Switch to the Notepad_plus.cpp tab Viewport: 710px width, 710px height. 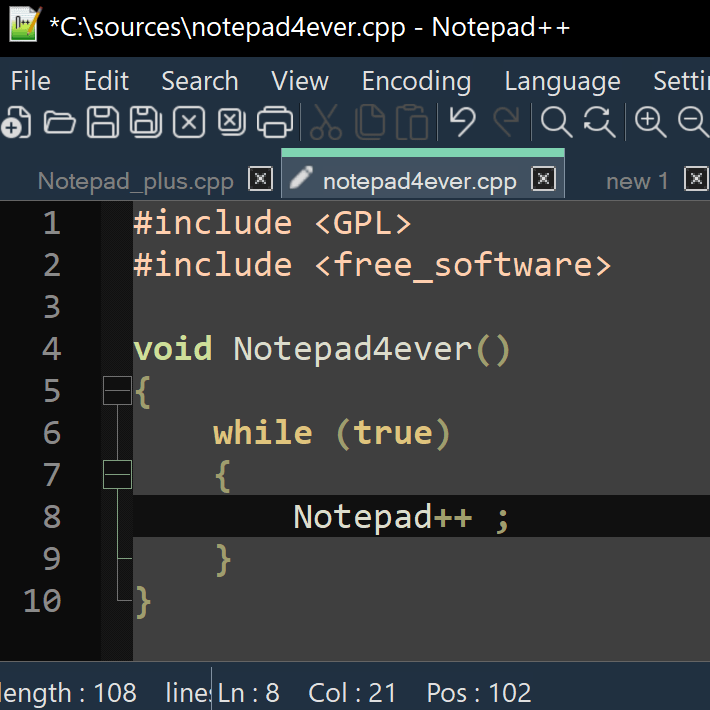point(135,182)
